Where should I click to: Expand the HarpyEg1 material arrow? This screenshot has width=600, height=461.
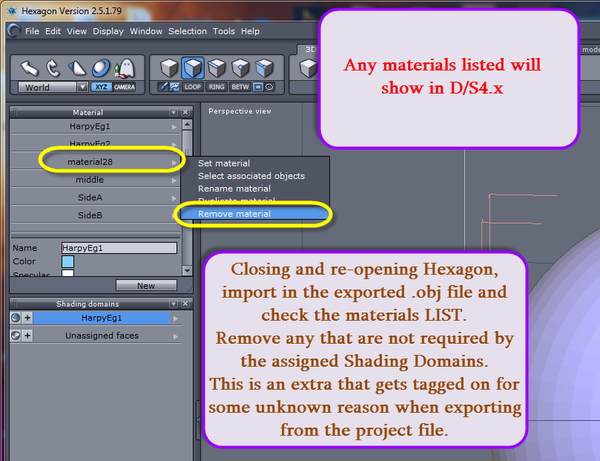(174, 127)
